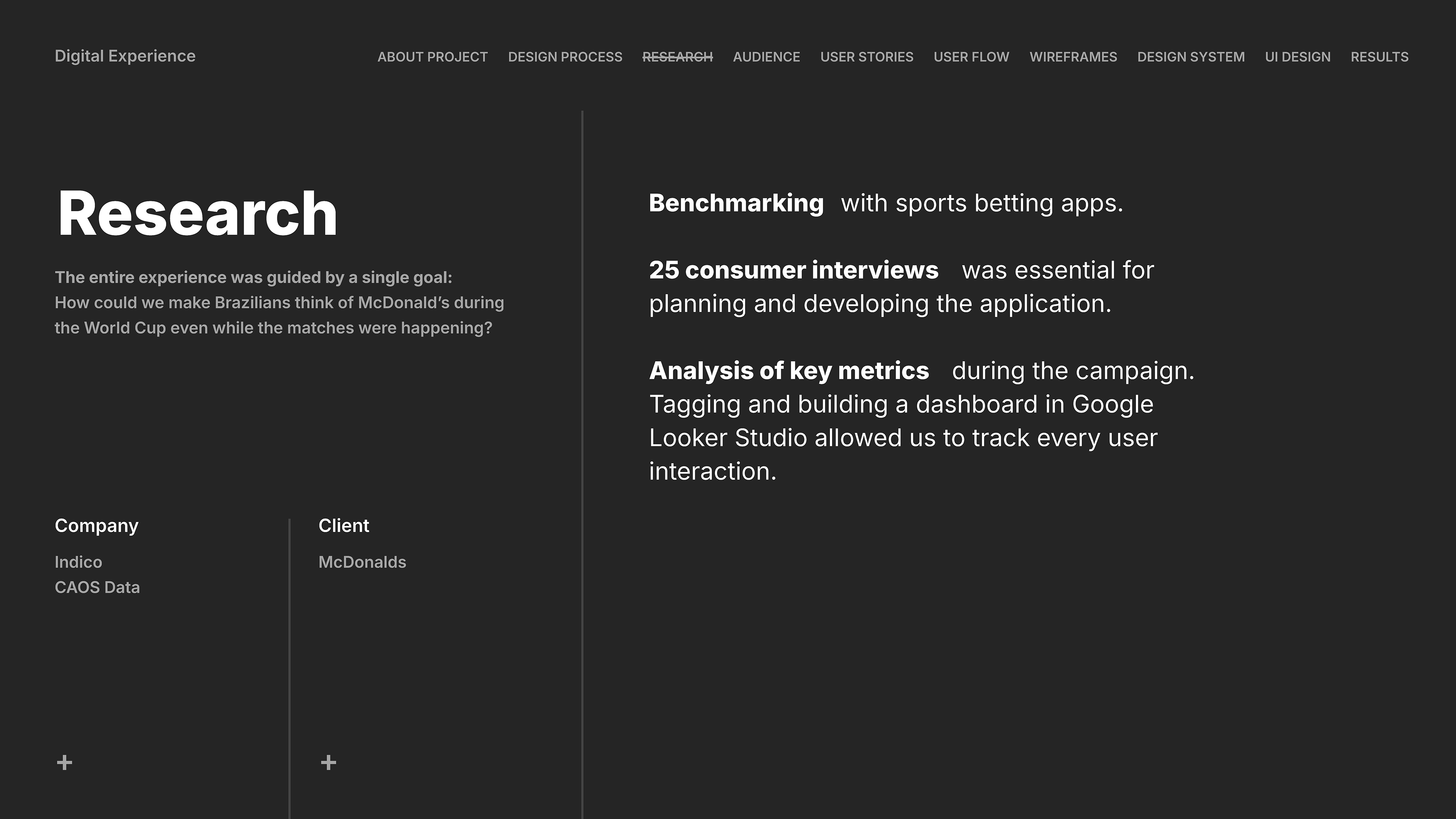Open the About Project nav item
The width and height of the screenshot is (1456, 819).
pos(432,56)
